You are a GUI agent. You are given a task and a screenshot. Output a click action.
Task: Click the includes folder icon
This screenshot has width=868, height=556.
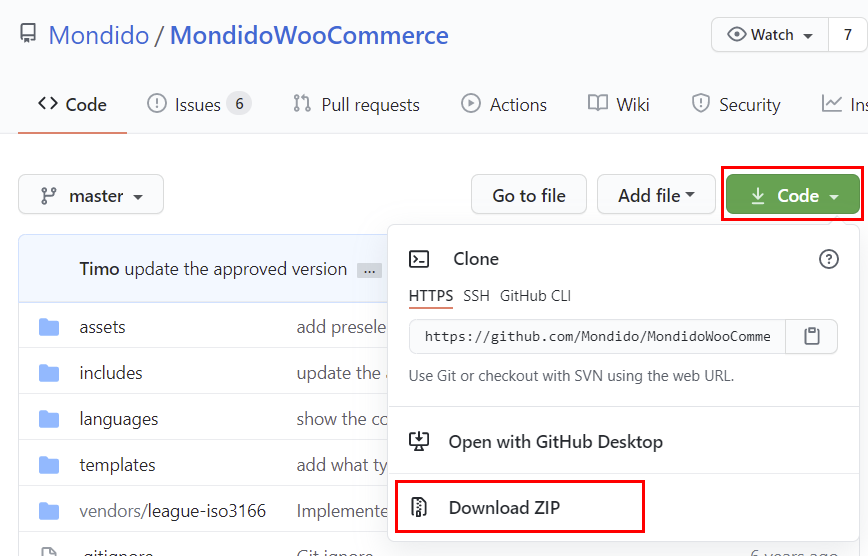pos(49,373)
